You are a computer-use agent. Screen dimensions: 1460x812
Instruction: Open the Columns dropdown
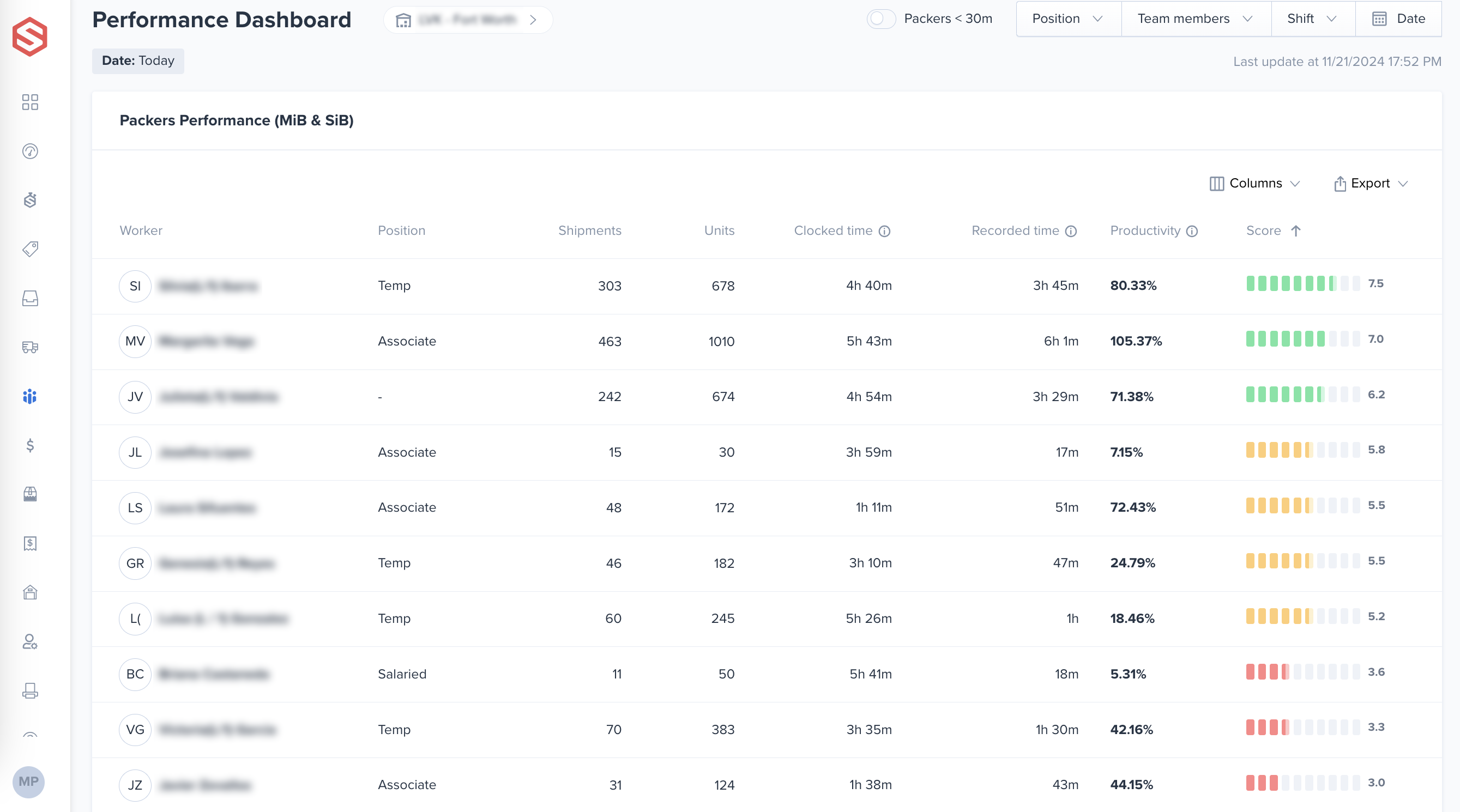coord(1255,184)
